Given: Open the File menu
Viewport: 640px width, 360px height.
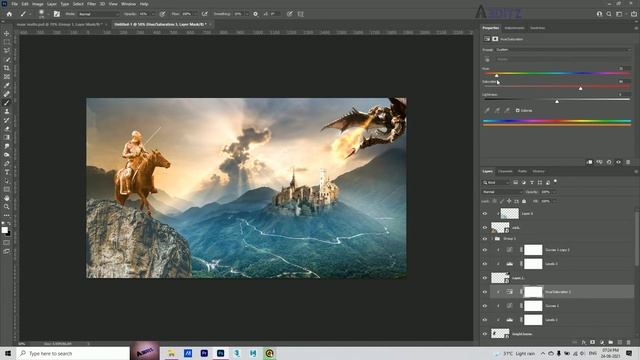Looking at the screenshot, I should 14,4.
